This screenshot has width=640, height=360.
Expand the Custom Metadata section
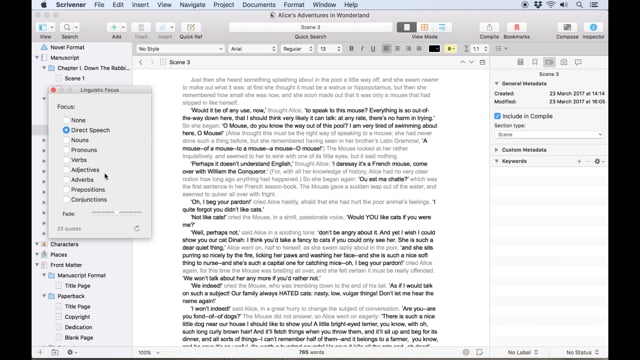click(497, 150)
